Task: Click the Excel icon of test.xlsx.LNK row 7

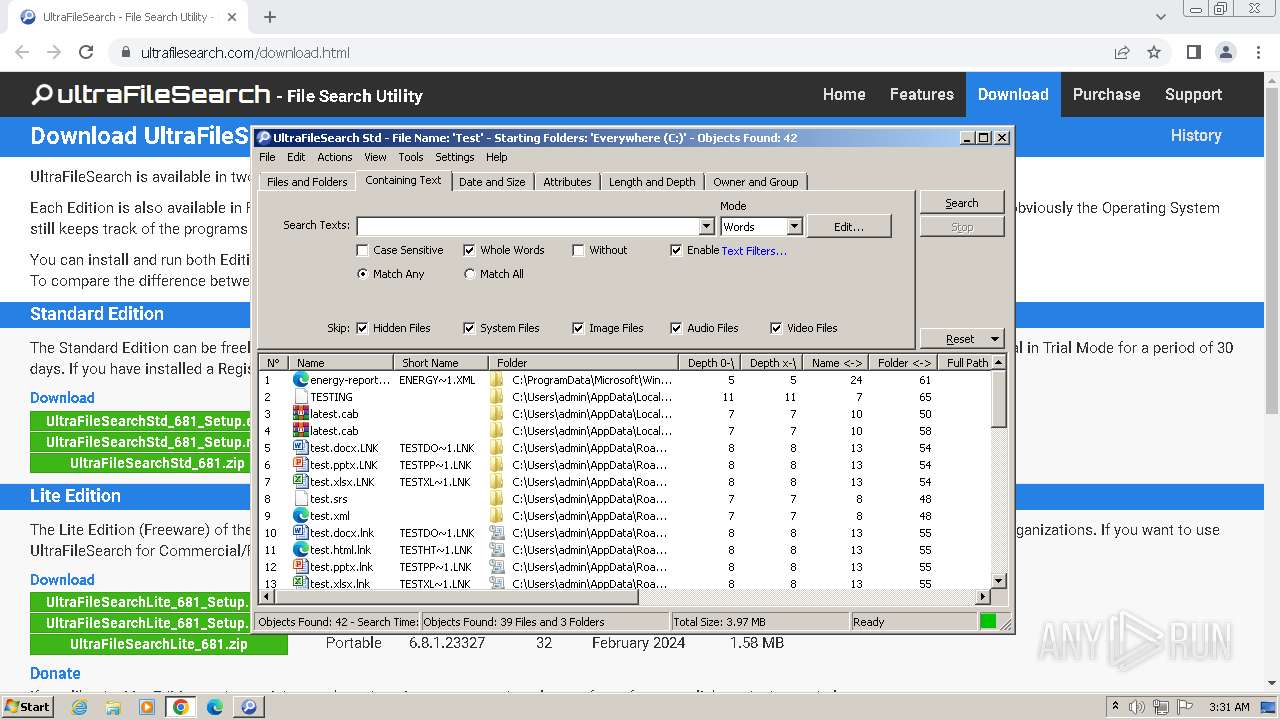Action: [300, 482]
